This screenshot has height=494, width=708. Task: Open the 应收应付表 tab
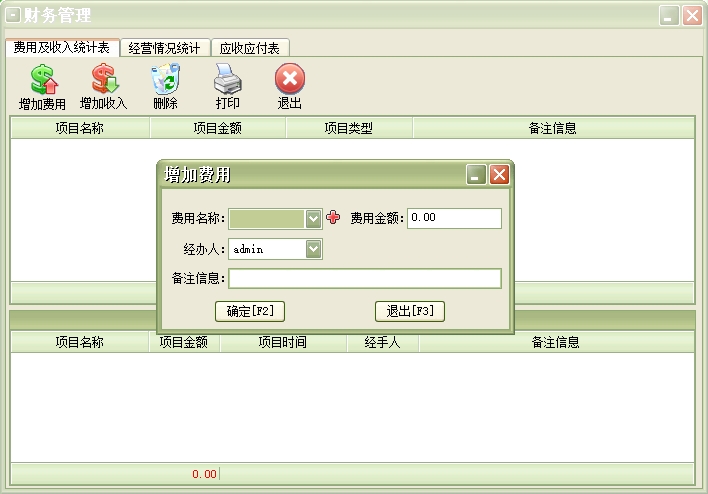coord(250,48)
